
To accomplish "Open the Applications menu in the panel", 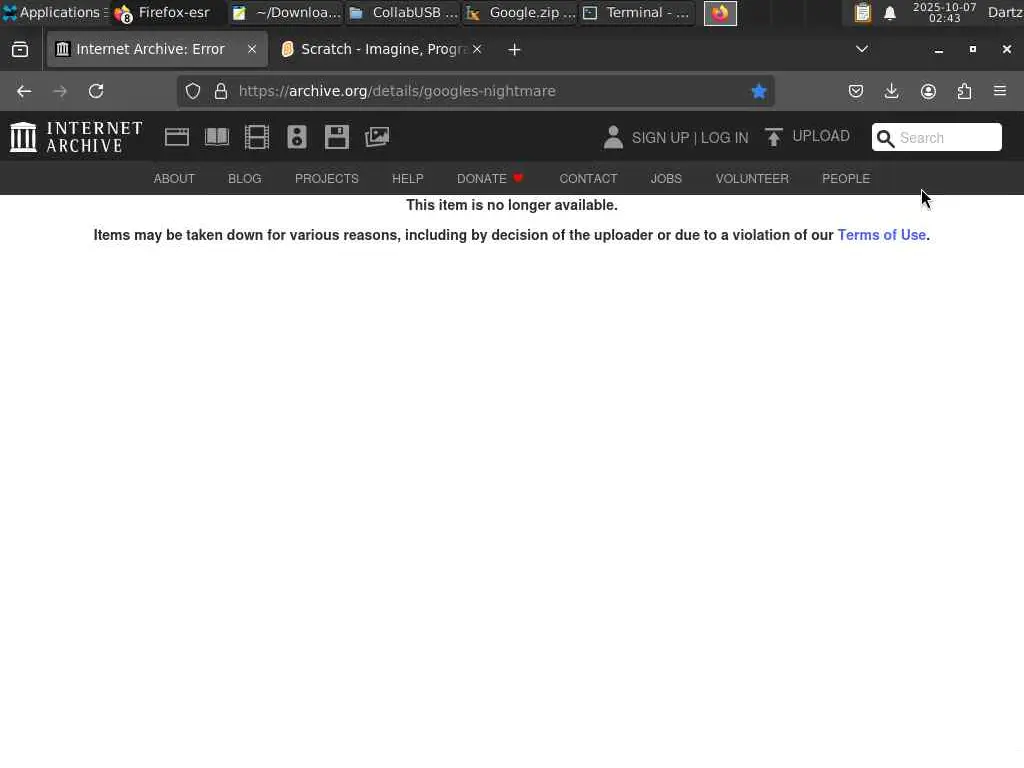I will [x=54, y=12].
